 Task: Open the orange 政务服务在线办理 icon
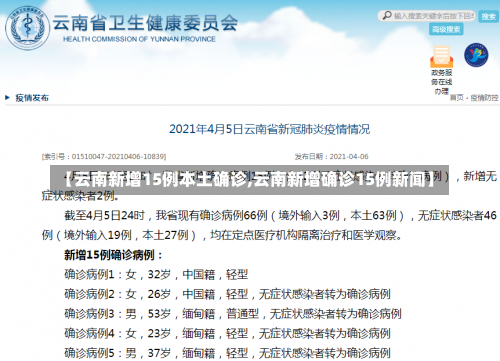click(x=441, y=57)
